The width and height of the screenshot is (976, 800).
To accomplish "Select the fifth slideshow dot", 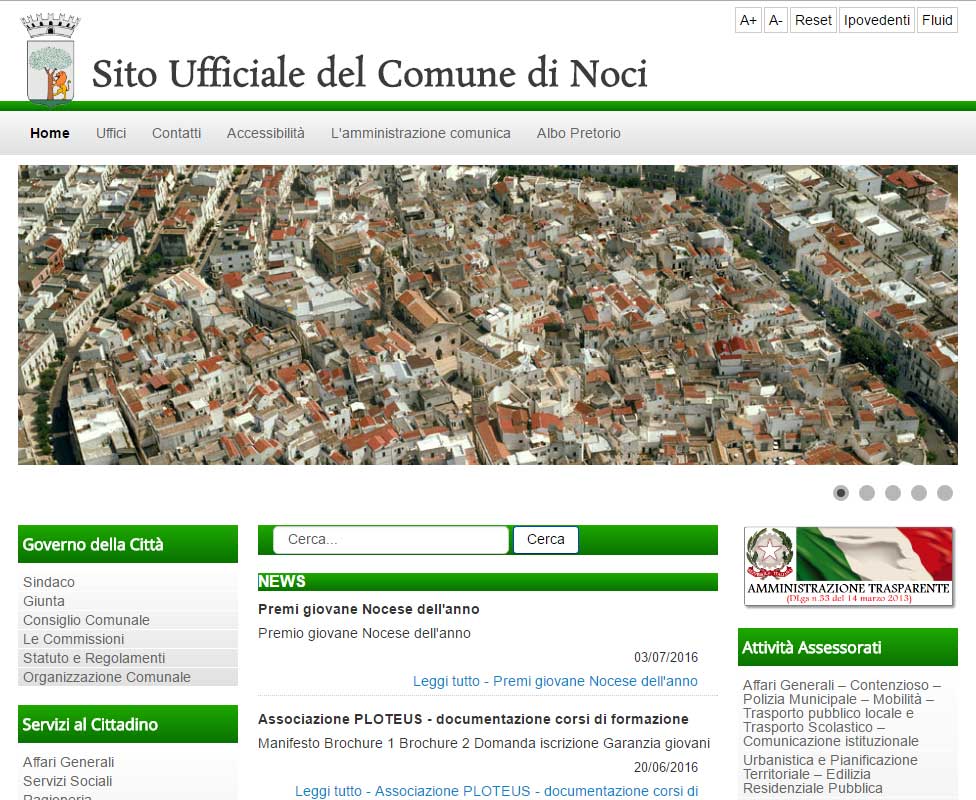I will click(945, 493).
